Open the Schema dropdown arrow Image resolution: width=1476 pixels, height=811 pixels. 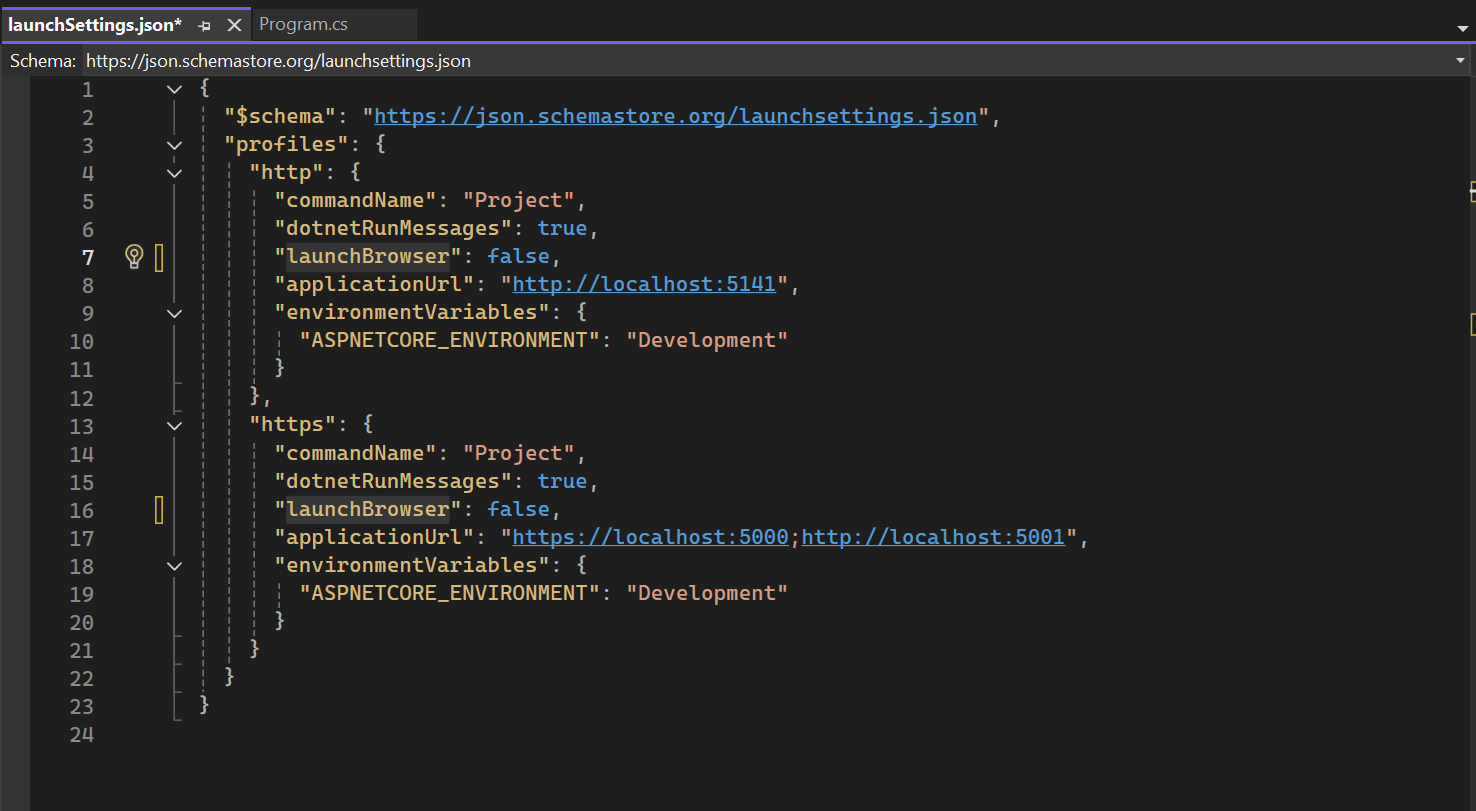[x=1461, y=61]
